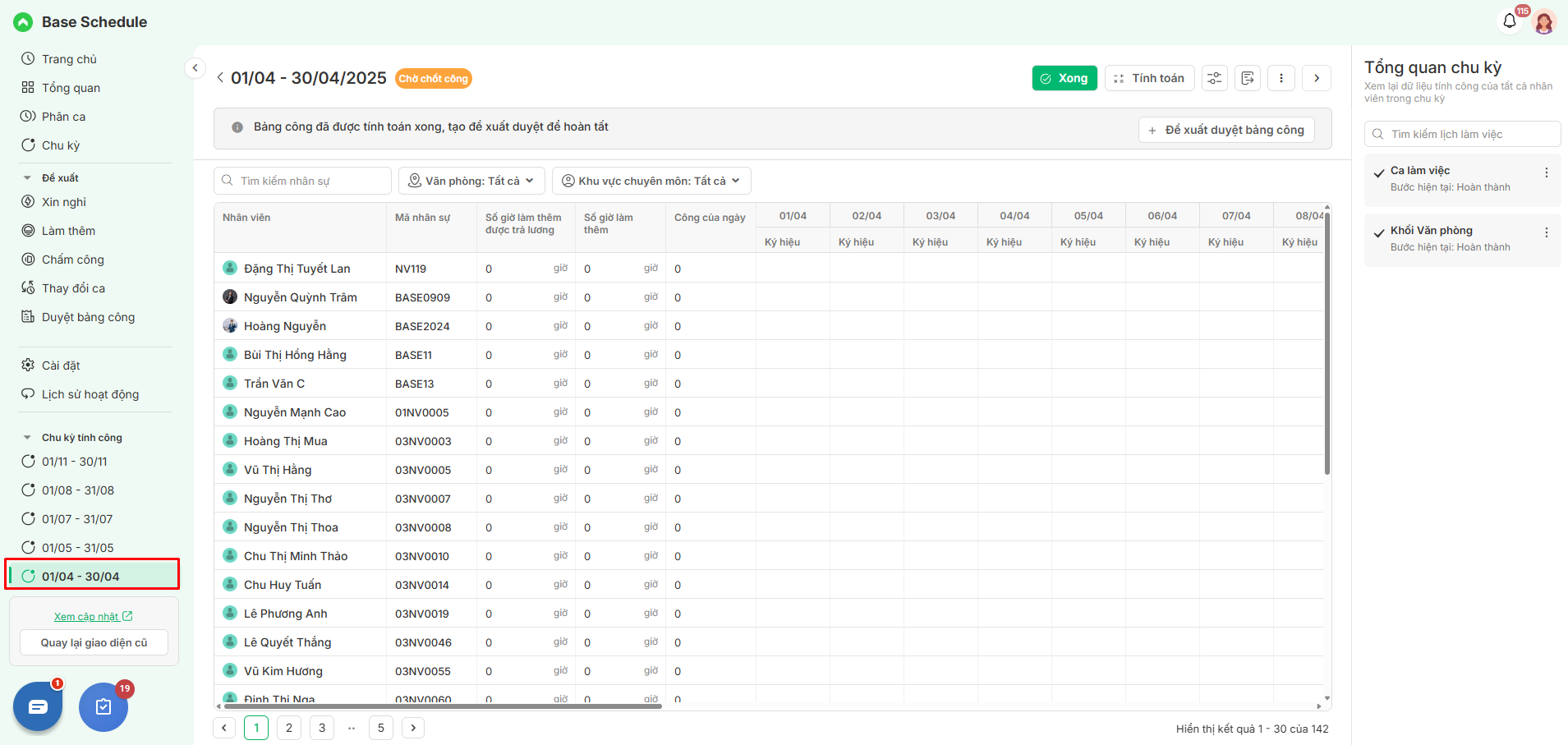
Task: Open more options for Khối Văn phòng
Action: click(x=1547, y=232)
